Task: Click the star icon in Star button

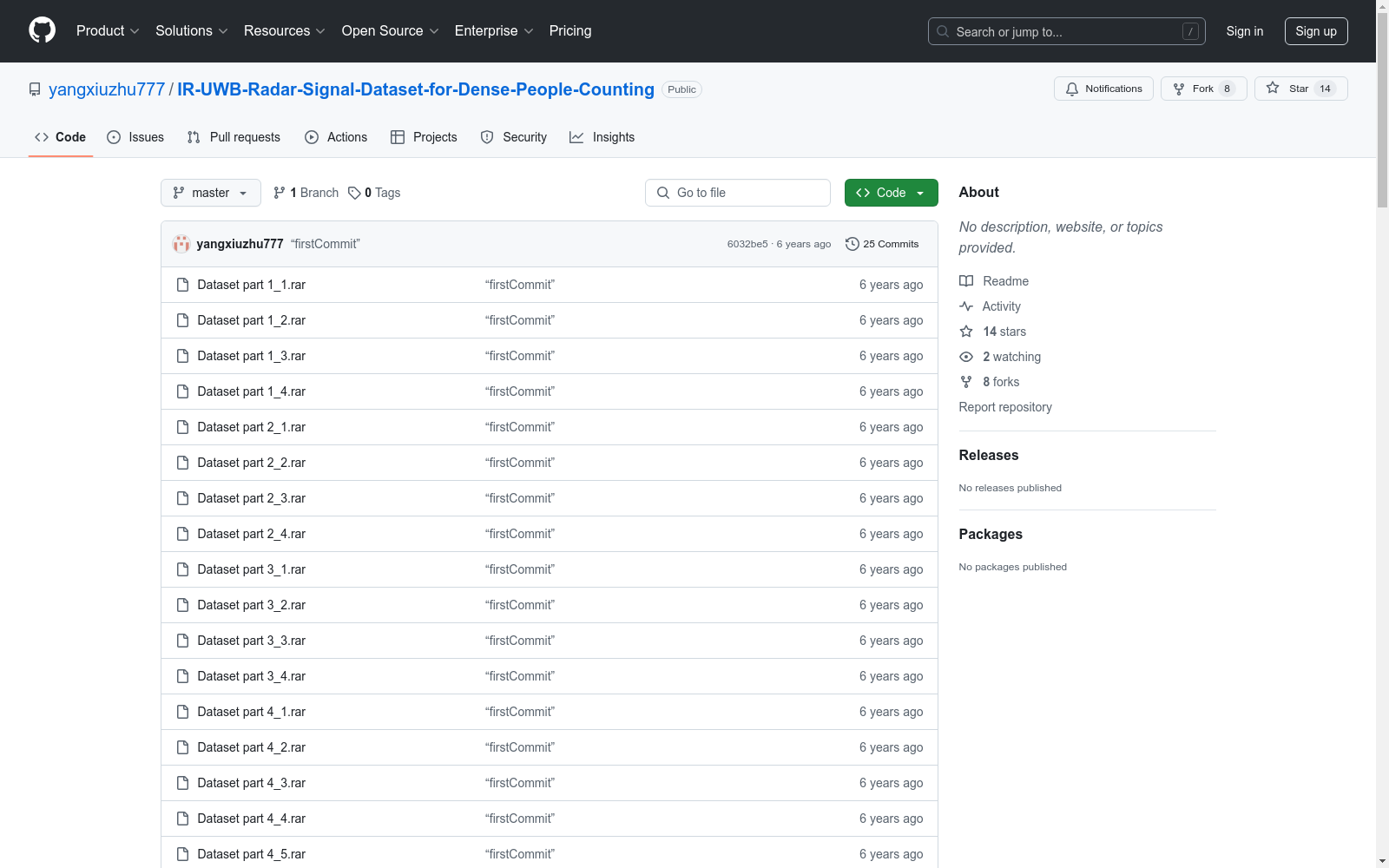Action: [1273, 88]
